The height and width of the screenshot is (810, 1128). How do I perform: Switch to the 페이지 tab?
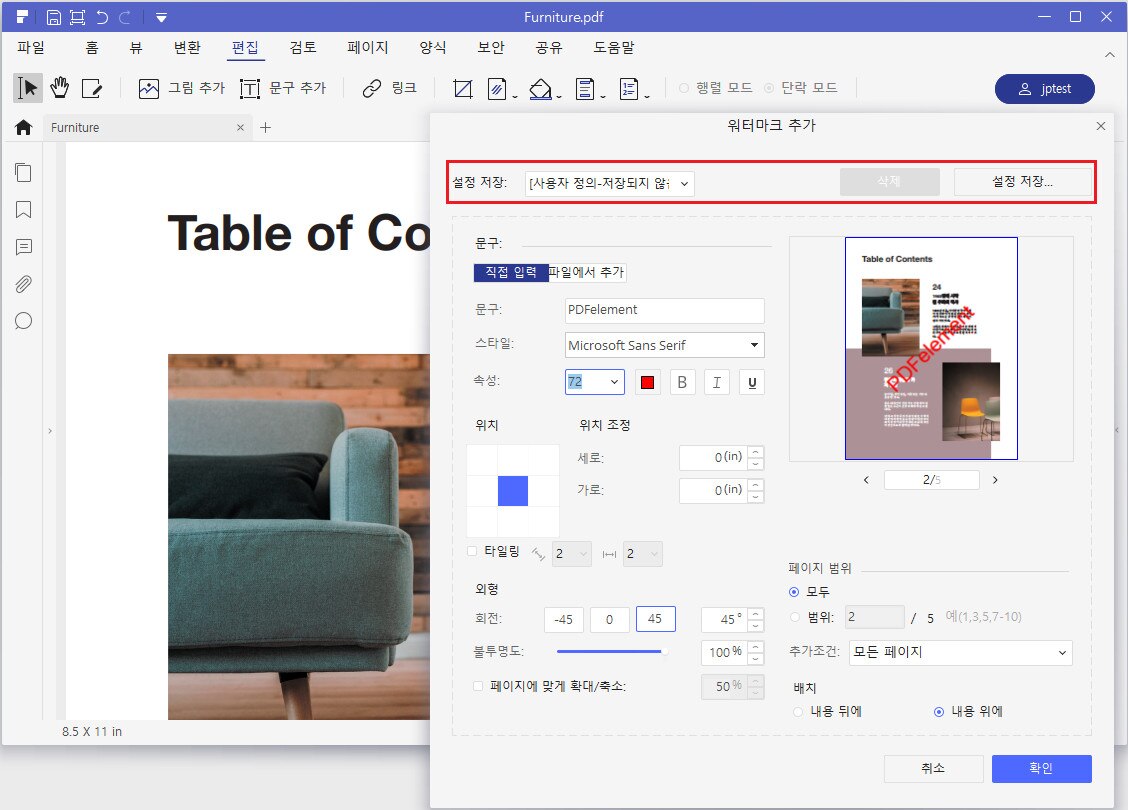368,47
